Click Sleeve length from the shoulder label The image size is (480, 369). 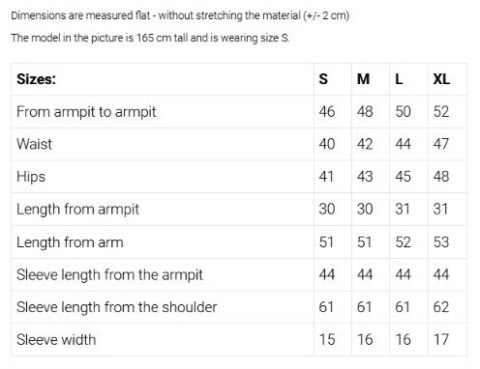[117, 307]
